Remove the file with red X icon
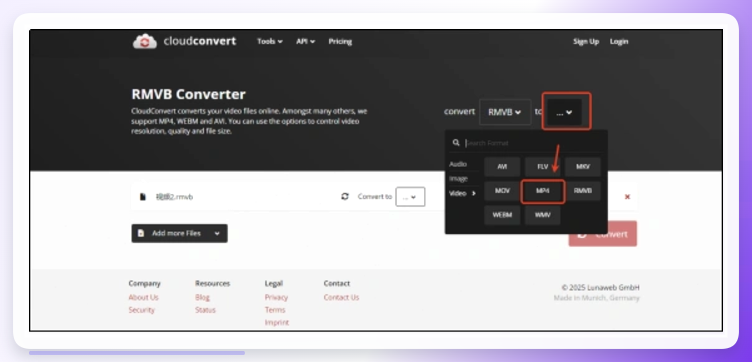The height and width of the screenshot is (362, 752). pos(627,197)
